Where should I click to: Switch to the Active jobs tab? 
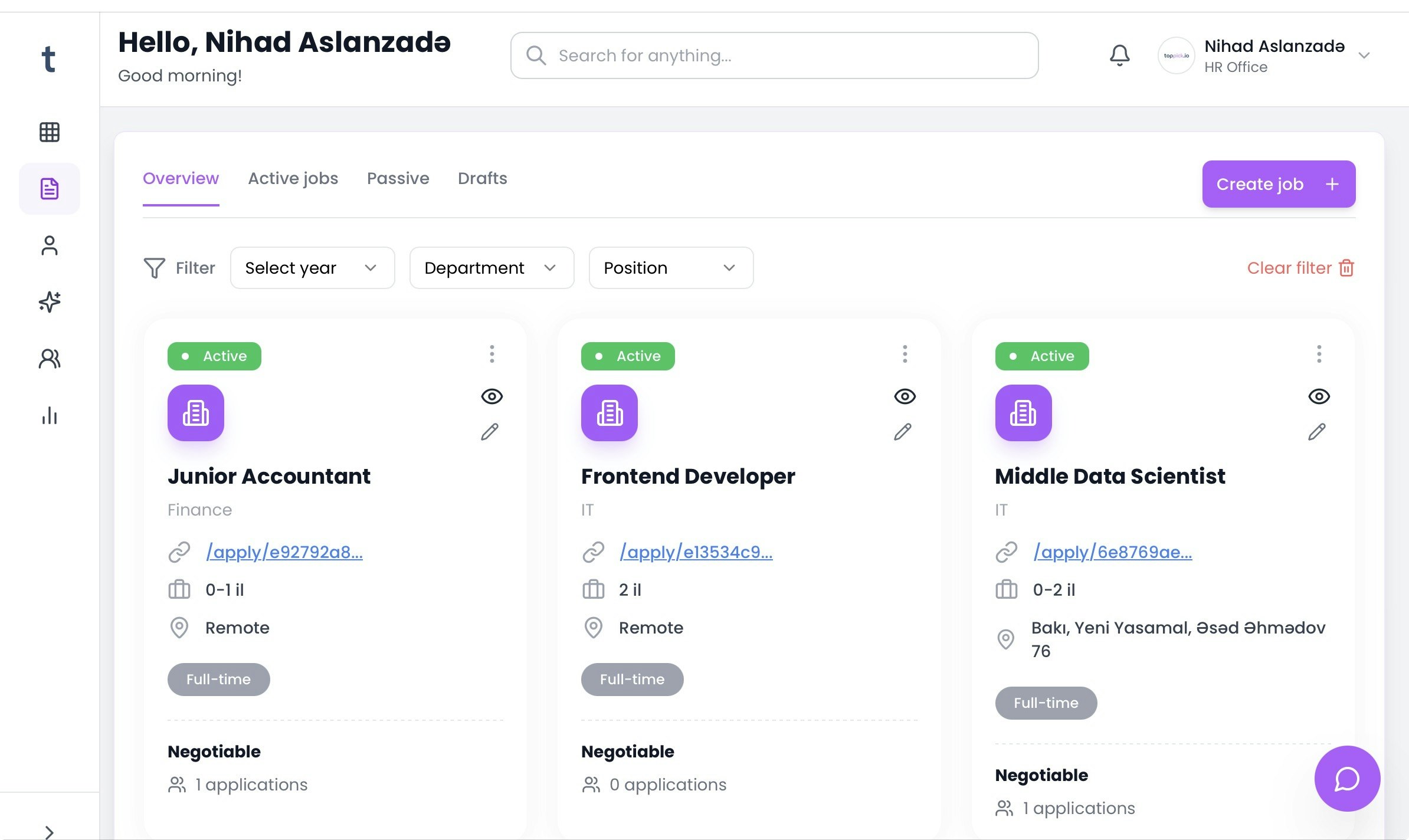pos(293,178)
